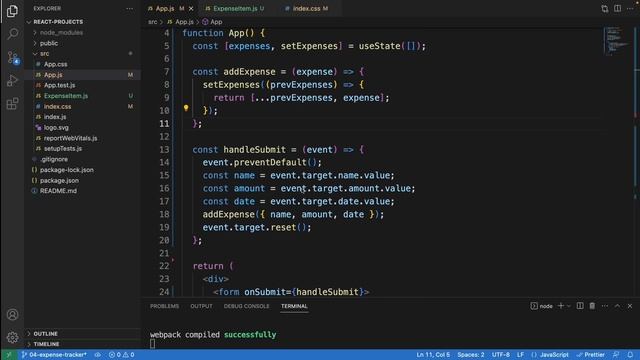The image size is (640, 360).
Task: Select the node terminal instance
Action: click(x=541, y=306)
